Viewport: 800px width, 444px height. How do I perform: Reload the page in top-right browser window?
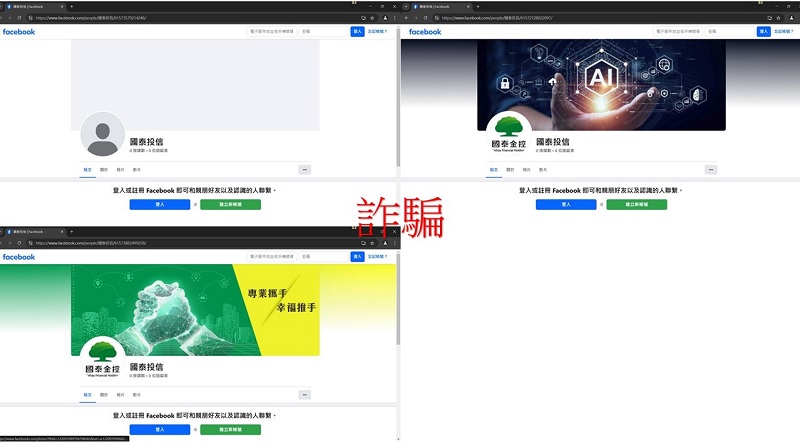tap(426, 18)
